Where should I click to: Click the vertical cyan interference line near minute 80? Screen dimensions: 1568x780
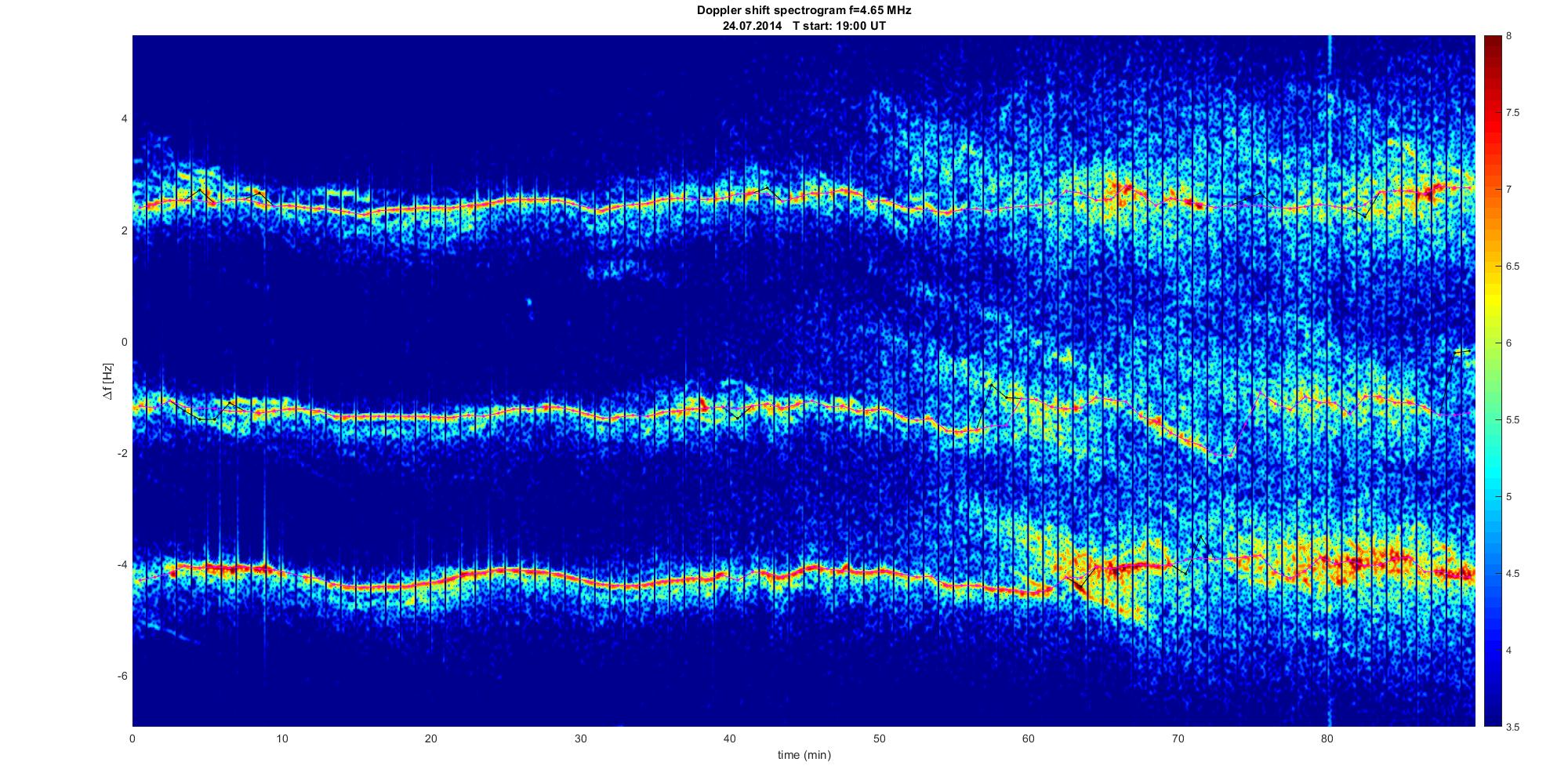click(1330, 381)
